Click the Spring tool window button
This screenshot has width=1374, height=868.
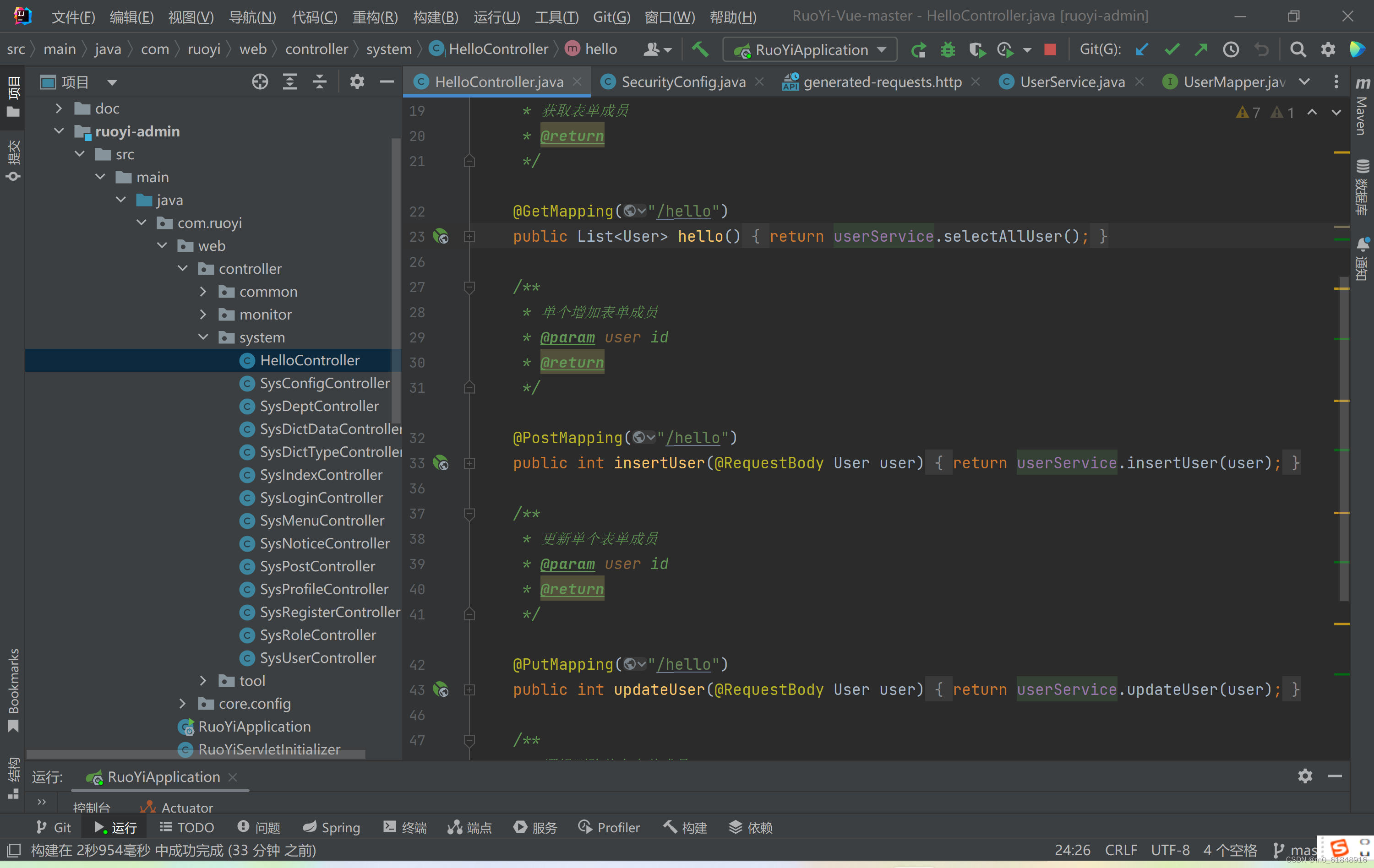(x=332, y=827)
